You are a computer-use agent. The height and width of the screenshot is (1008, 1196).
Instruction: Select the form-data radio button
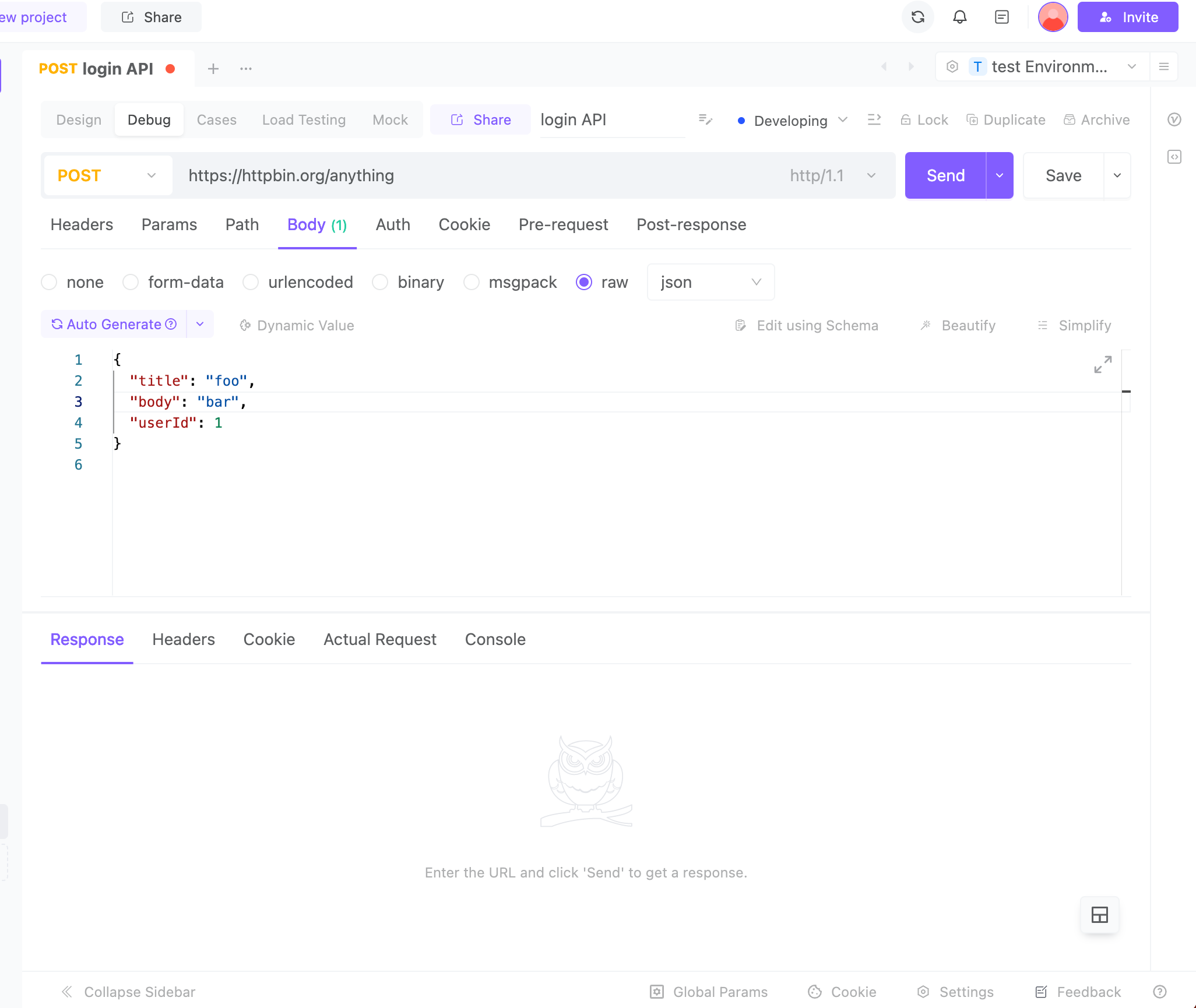pos(132,282)
